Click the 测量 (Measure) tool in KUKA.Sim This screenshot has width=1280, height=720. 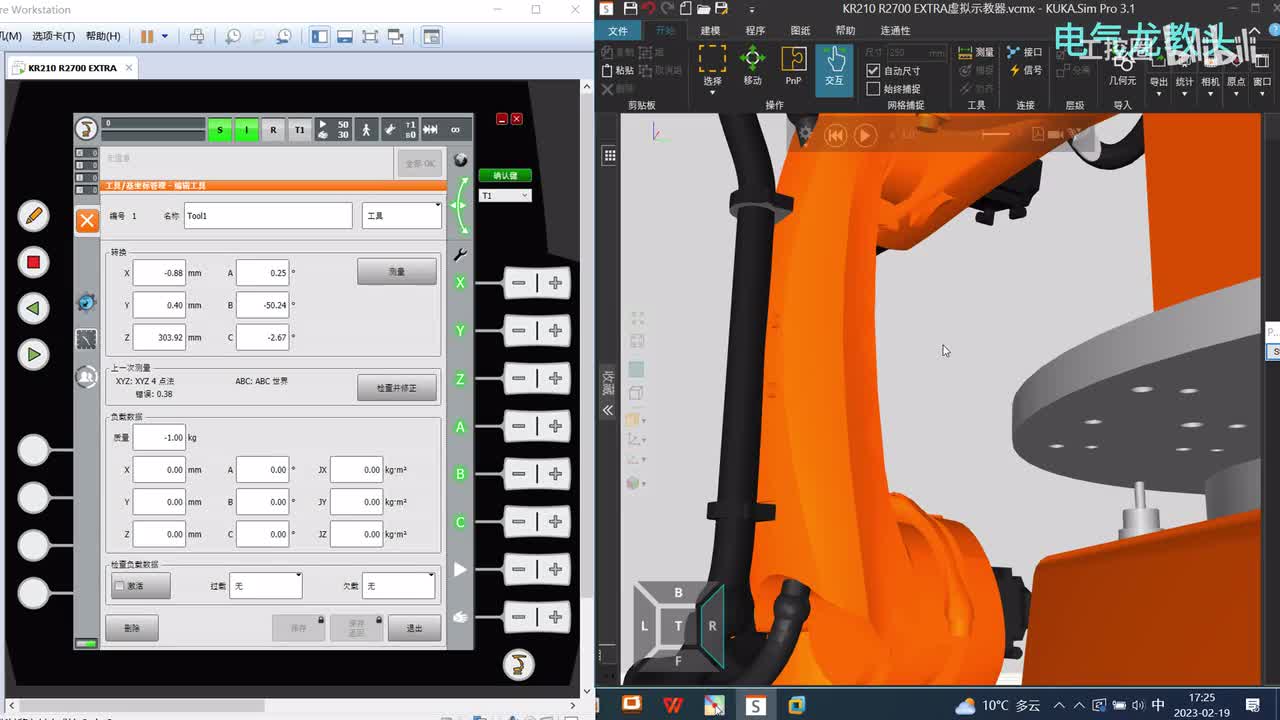(976, 52)
